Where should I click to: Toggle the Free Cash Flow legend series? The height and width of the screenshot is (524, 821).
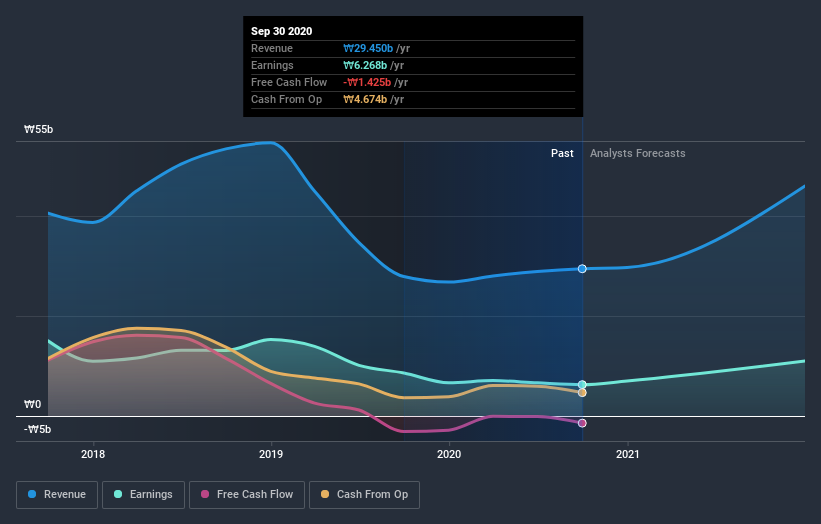[247, 495]
